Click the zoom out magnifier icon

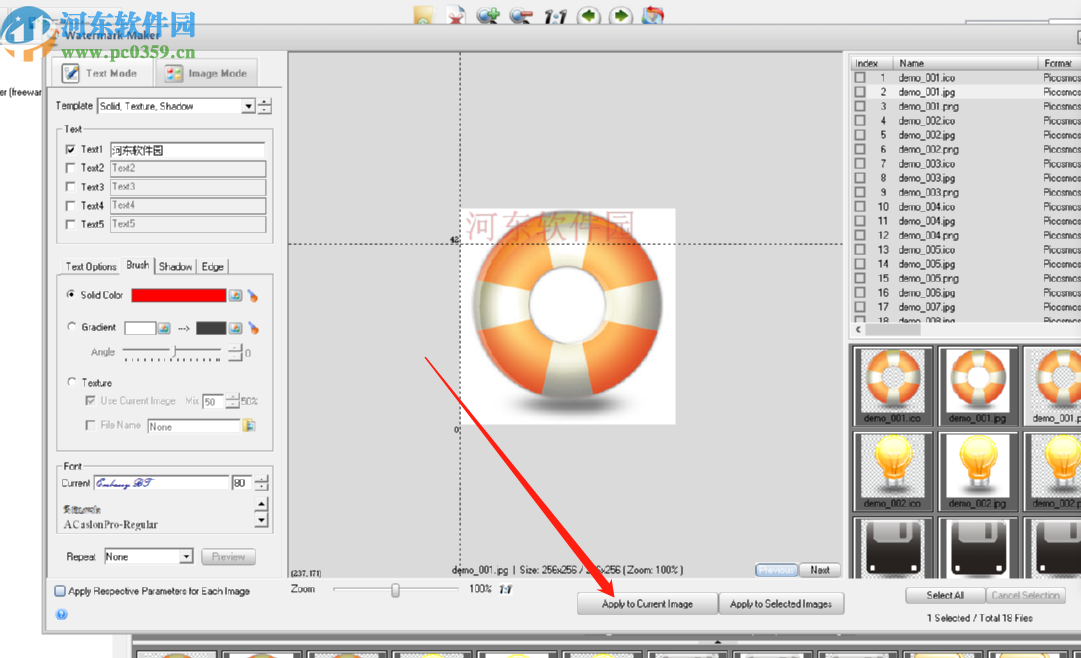(520, 16)
